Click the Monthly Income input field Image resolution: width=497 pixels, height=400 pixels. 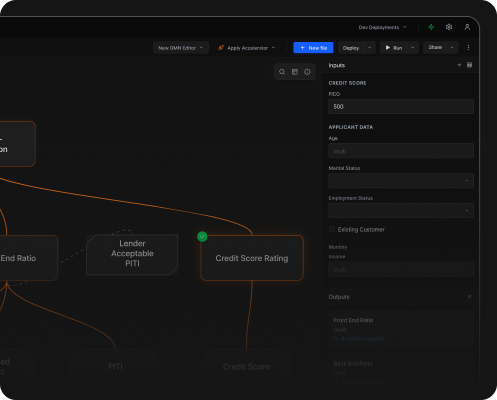click(x=401, y=269)
